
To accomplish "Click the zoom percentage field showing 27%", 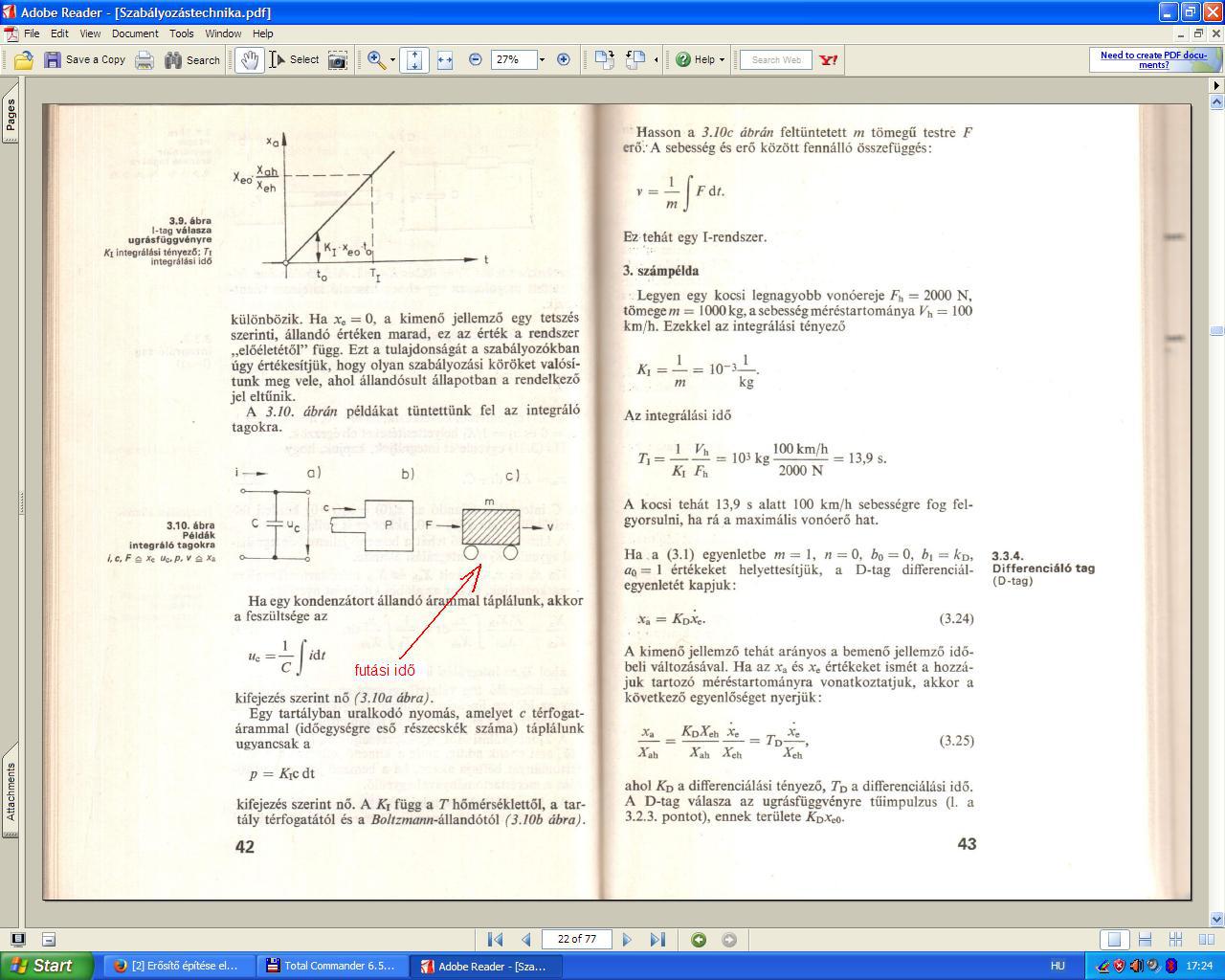I will (514, 59).
